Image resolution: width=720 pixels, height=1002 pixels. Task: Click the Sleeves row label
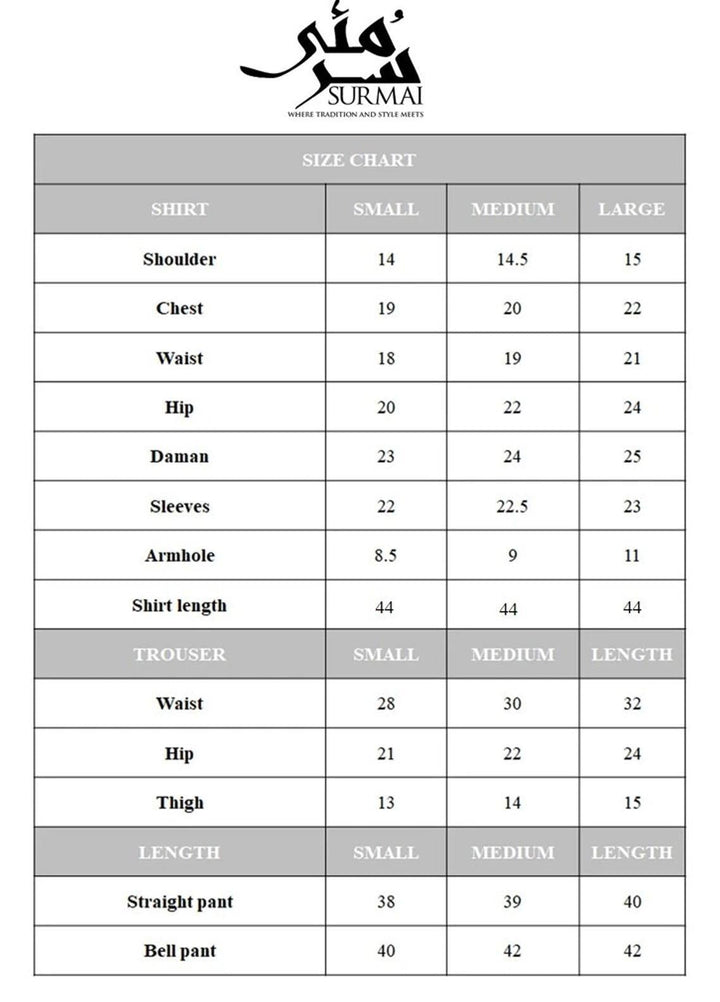click(x=180, y=506)
